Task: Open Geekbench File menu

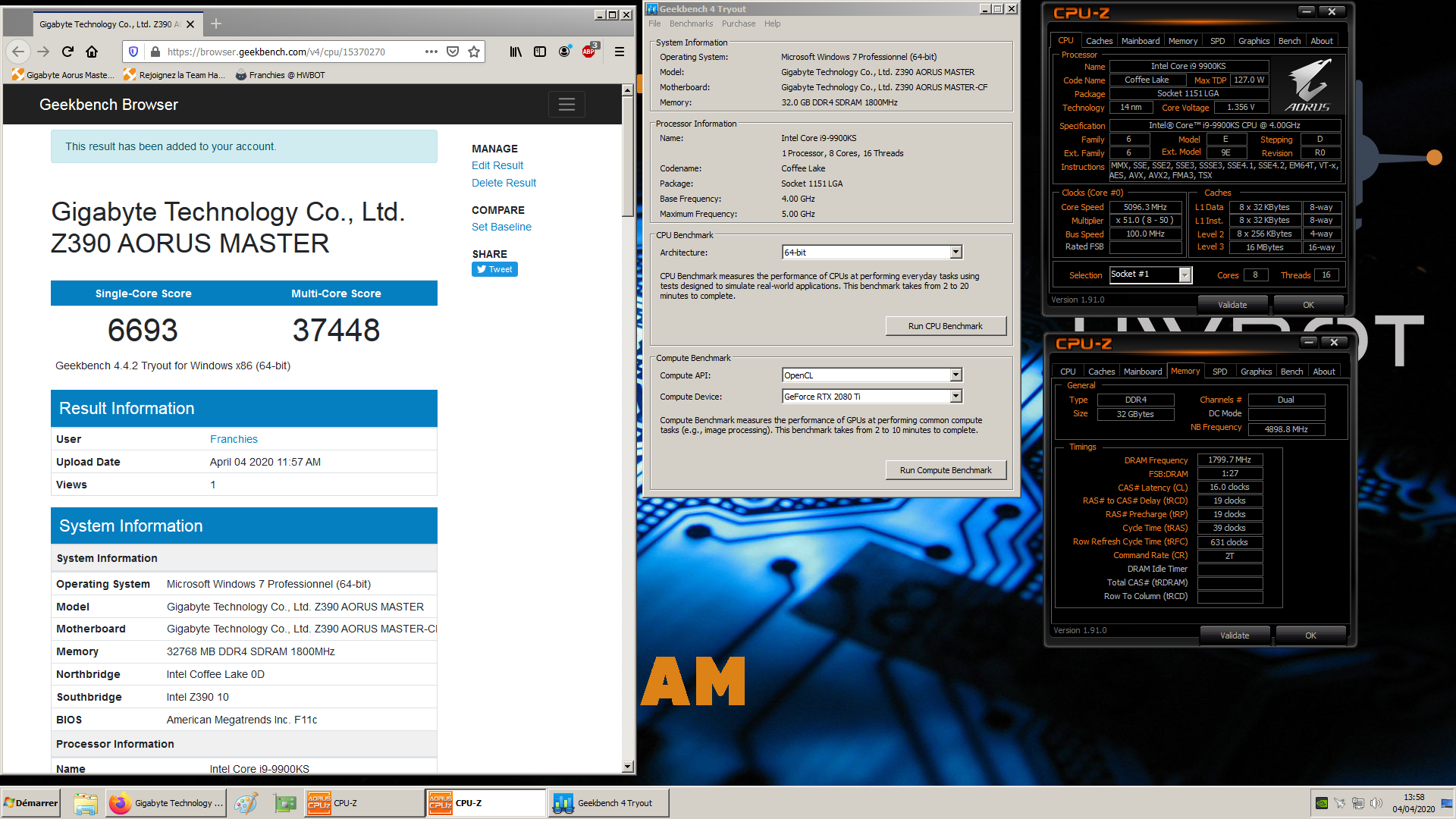Action: pos(654,24)
